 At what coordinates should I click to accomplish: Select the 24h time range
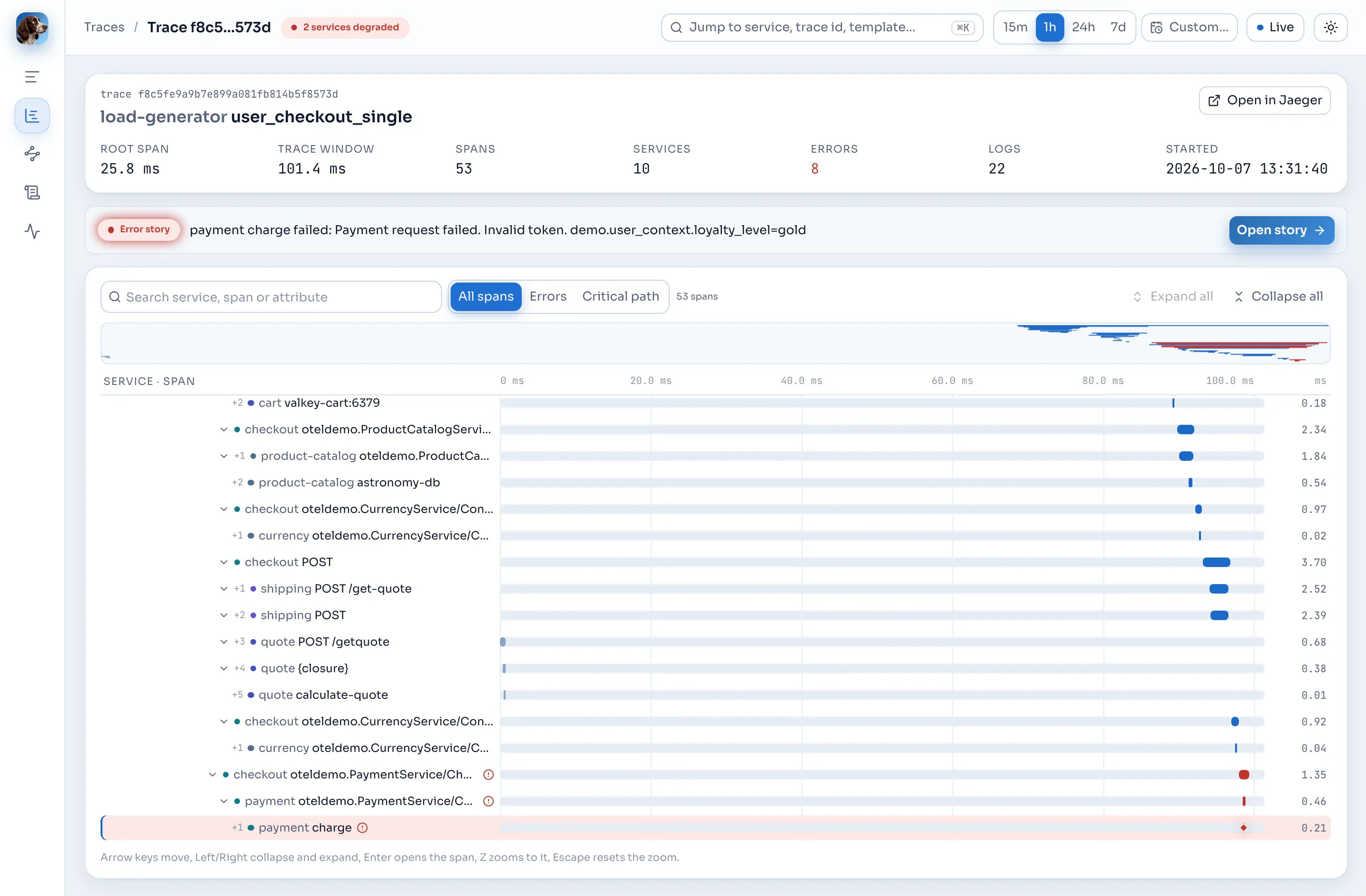[x=1083, y=27]
